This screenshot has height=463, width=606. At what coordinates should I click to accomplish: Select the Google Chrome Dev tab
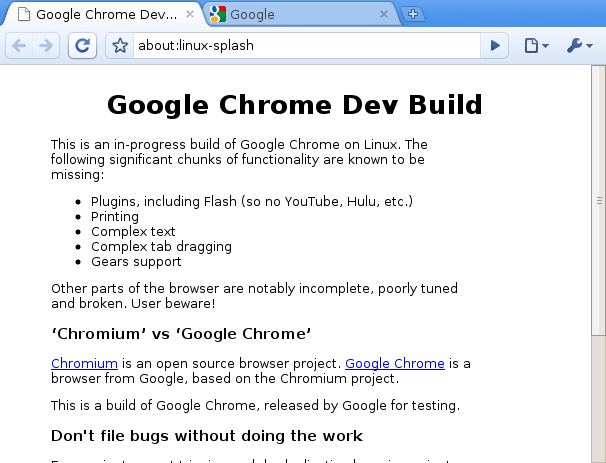(104, 14)
